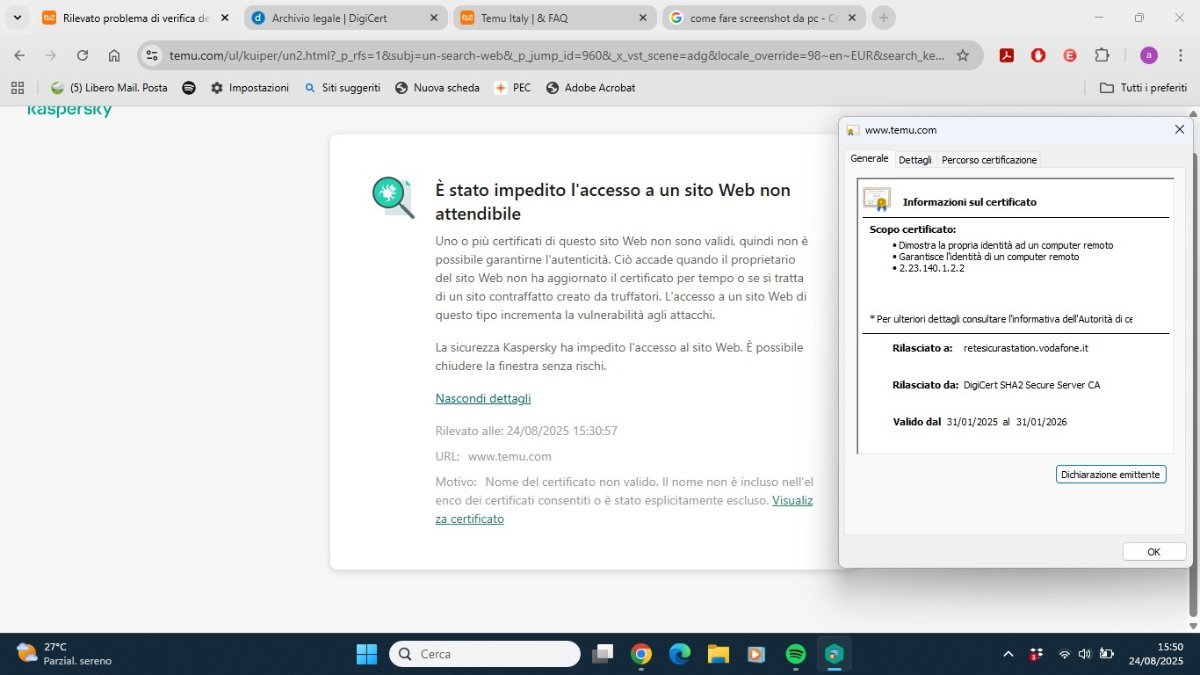Image resolution: width=1200 pixels, height=675 pixels.
Task: Open the Adobe Acrobat extension icon
Action: click(x=1007, y=56)
